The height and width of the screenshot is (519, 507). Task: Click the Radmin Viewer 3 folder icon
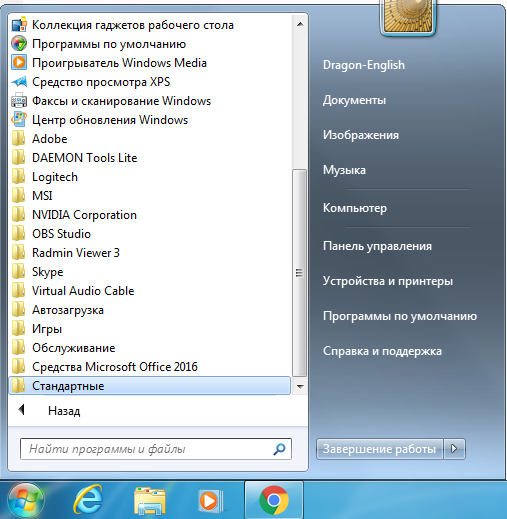coord(18,253)
